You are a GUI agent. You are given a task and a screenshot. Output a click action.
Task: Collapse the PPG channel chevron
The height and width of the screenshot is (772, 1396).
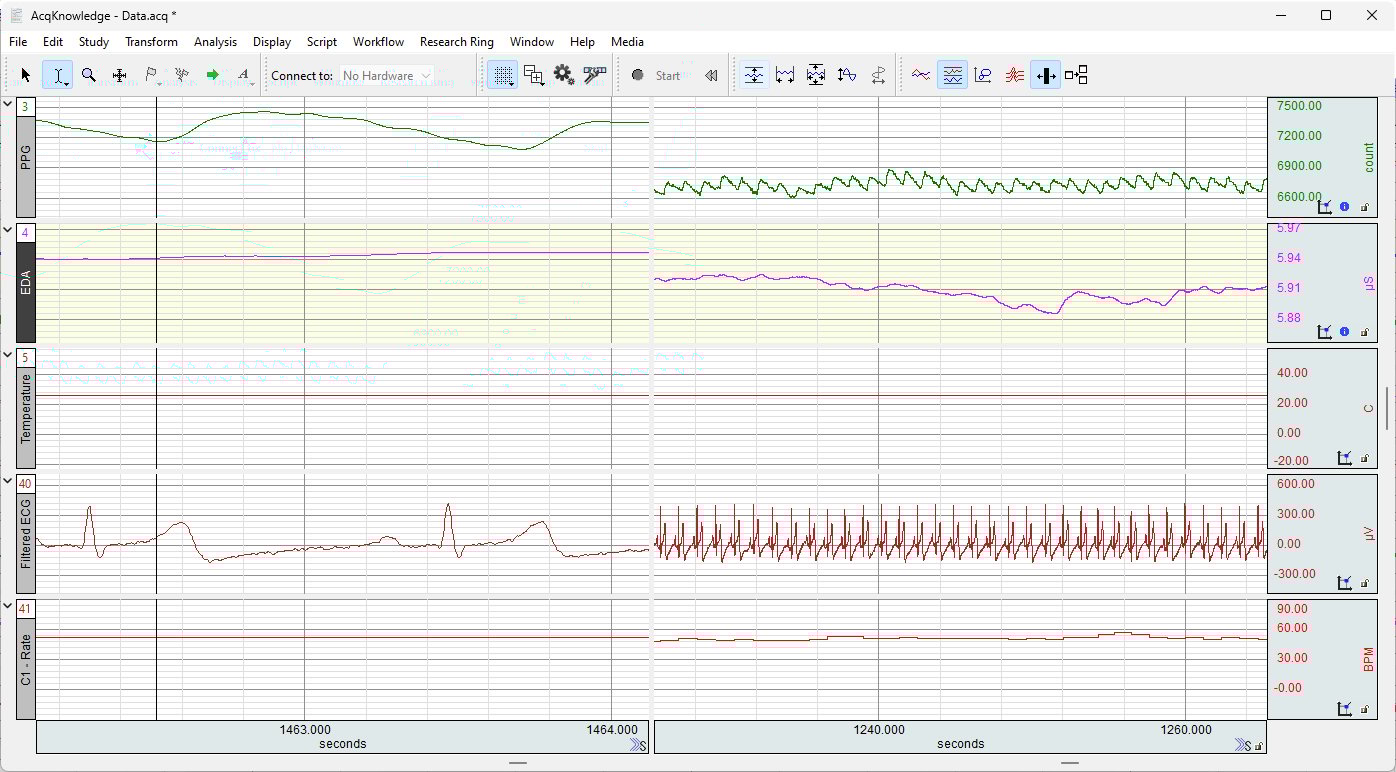[8, 104]
